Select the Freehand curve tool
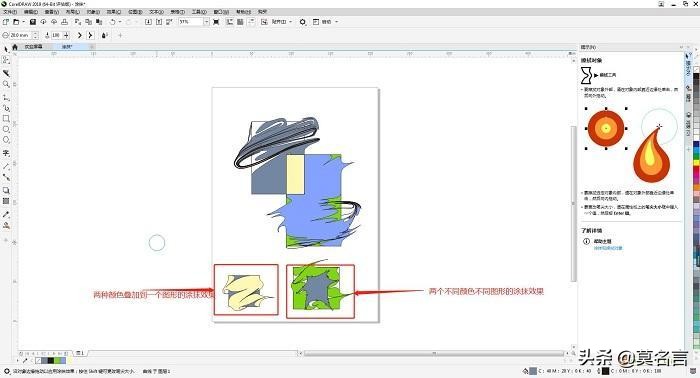This screenshot has width=700, height=378. (6, 97)
